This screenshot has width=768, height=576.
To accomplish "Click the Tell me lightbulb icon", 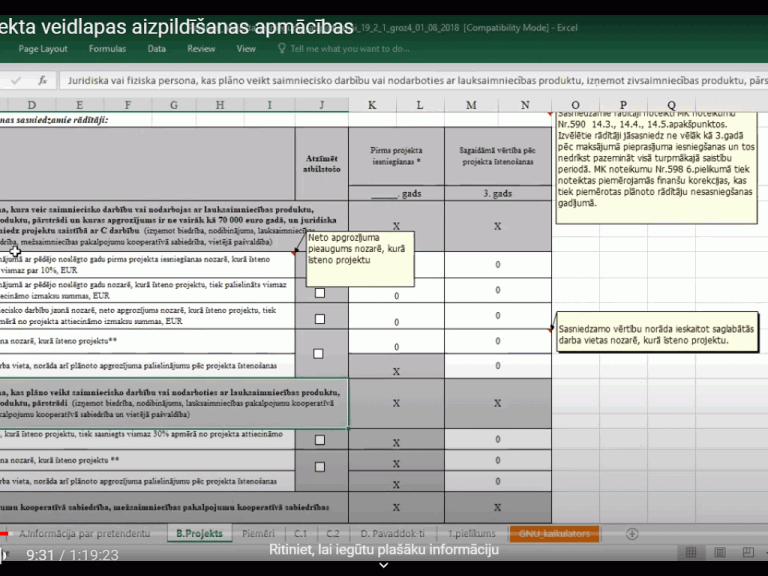I will click(x=282, y=48).
